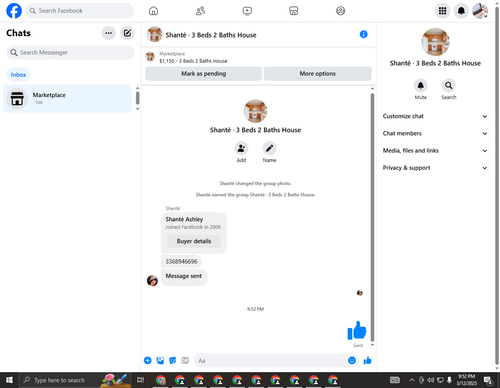Open the Groups icon in top navigation
The width and height of the screenshot is (500, 388).
(340, 11)
